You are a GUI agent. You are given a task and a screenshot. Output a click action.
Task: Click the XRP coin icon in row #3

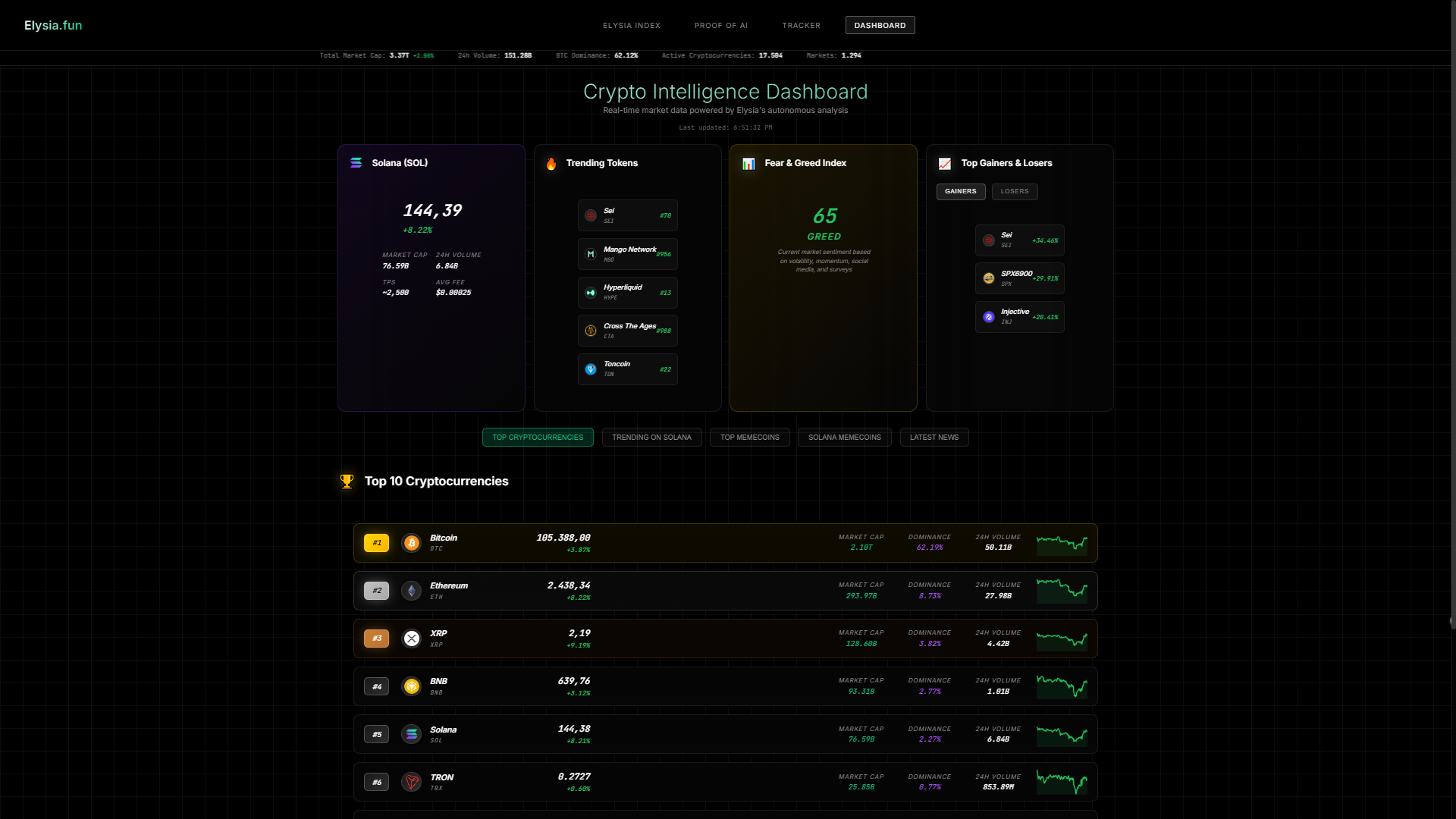[411, 639]
